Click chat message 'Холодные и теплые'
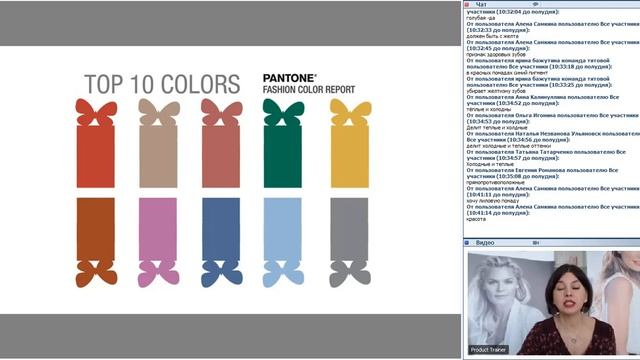The width and height of the screenshot is (640, 360). pos(490,164)
